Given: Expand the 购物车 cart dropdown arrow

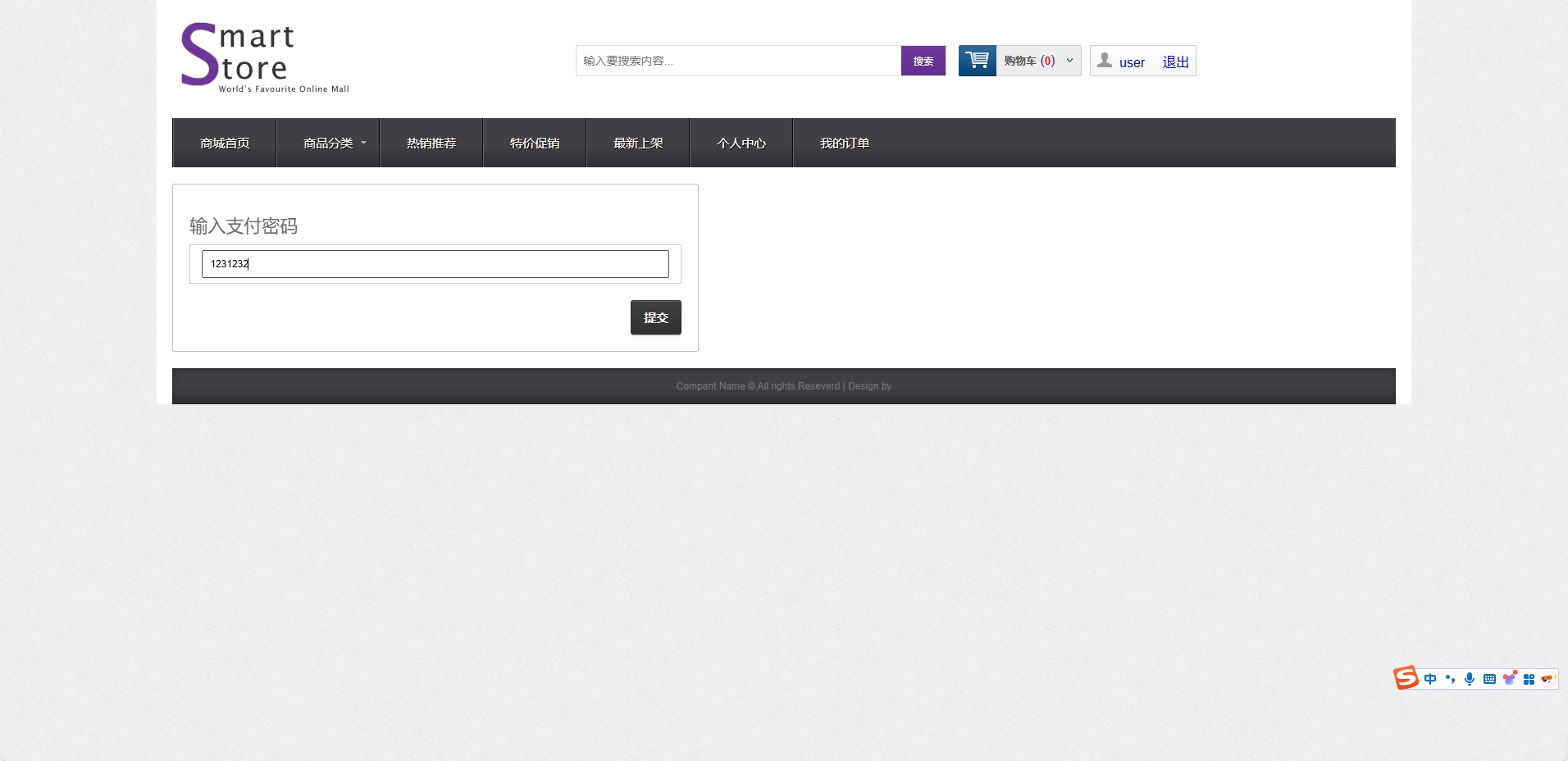Looking at the screenshot, I should (x=1069, y=61).
